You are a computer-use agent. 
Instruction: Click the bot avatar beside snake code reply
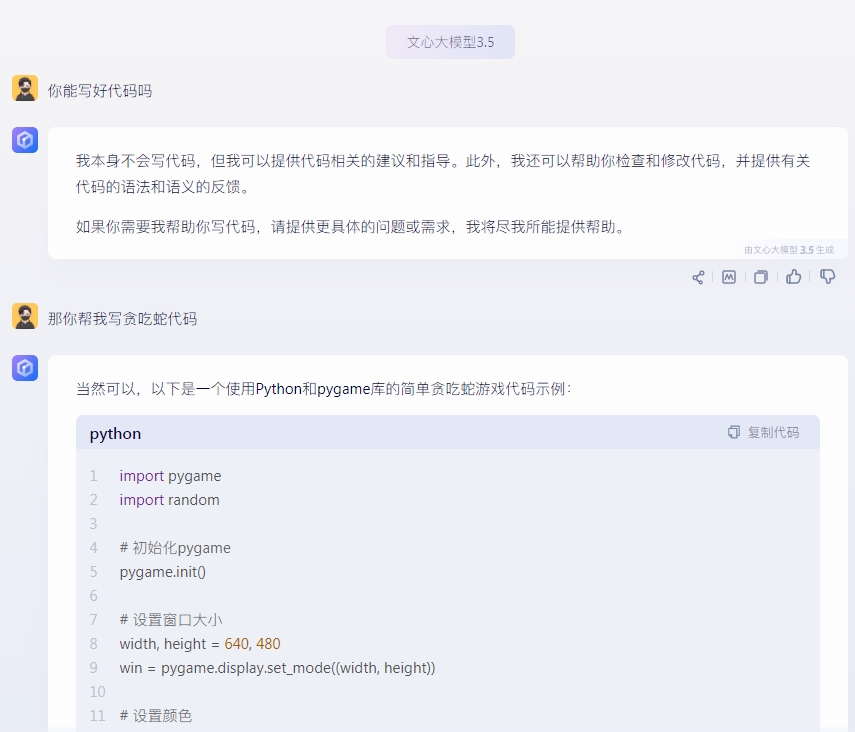point(25,368)
